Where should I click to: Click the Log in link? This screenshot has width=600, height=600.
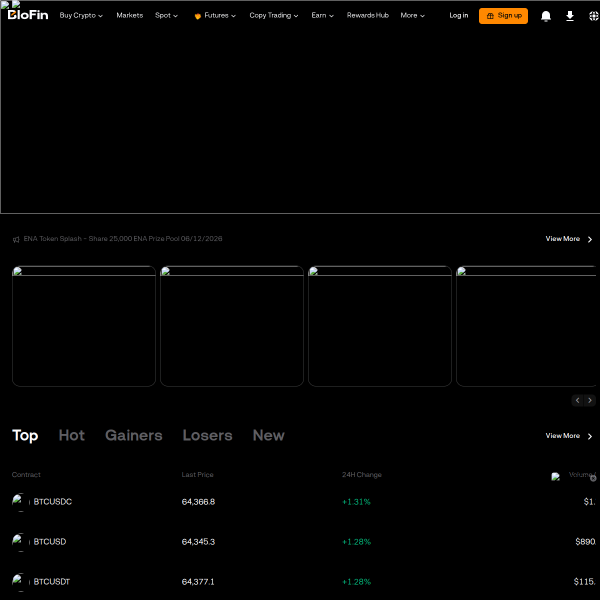pyautogui.click(x=458, y=15)
